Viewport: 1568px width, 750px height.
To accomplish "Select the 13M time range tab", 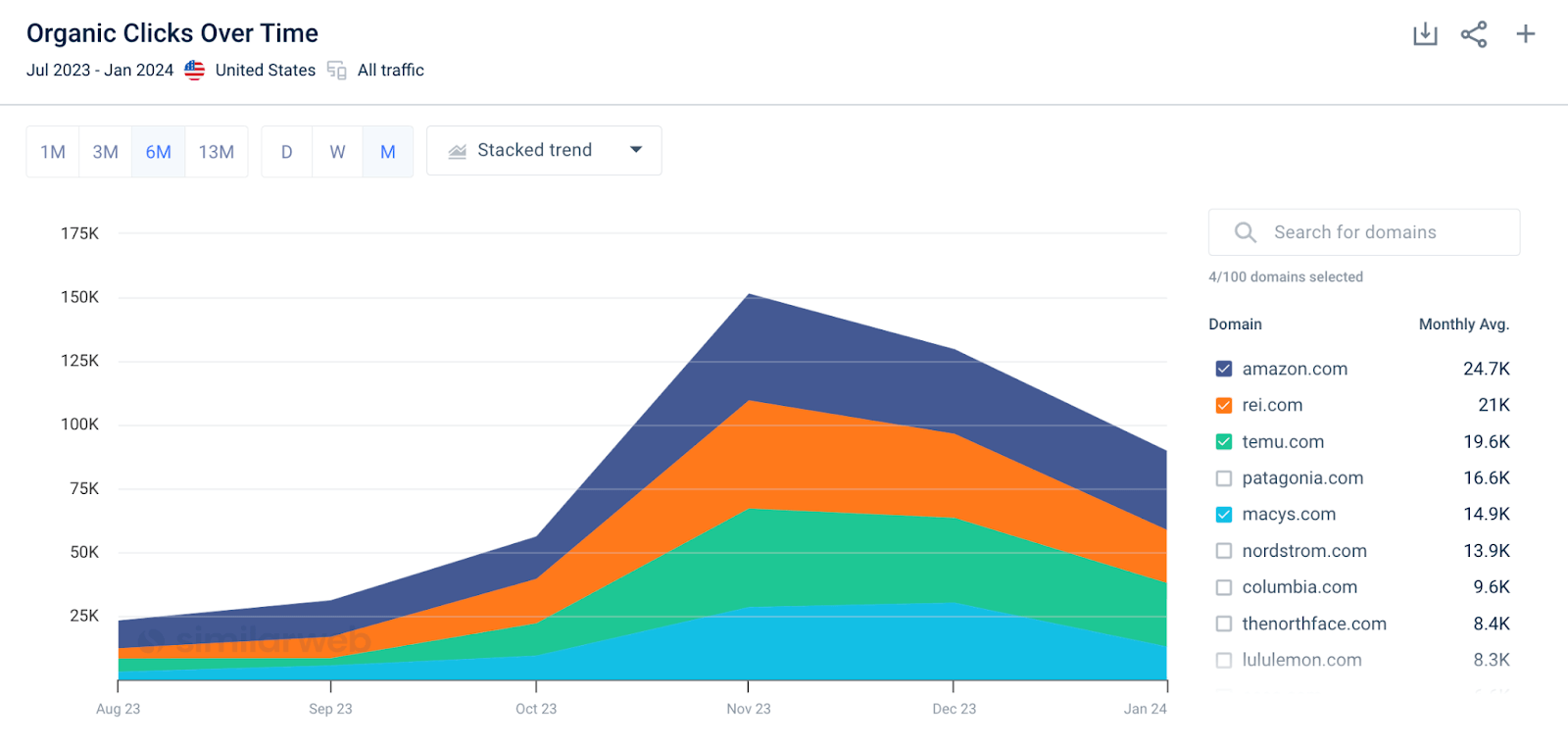I will pyautogui.click(x=217, y=152).
